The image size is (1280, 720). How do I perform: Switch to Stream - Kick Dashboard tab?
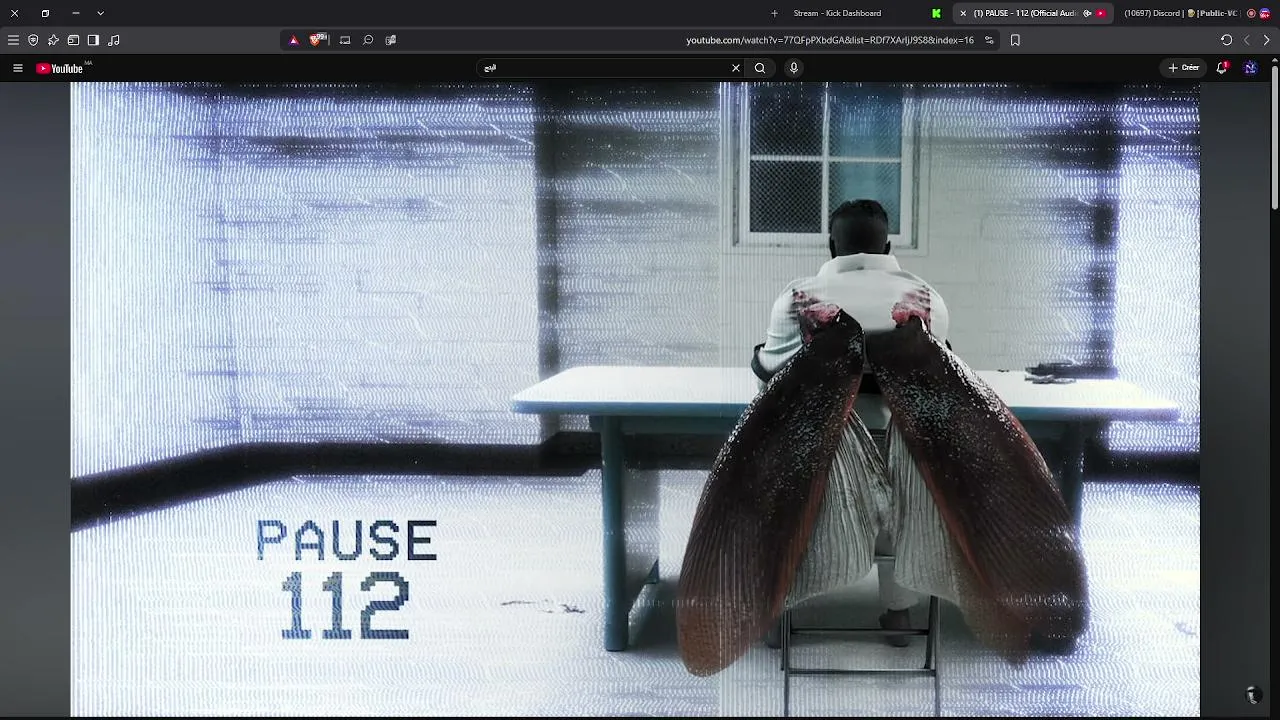[837, 13]
